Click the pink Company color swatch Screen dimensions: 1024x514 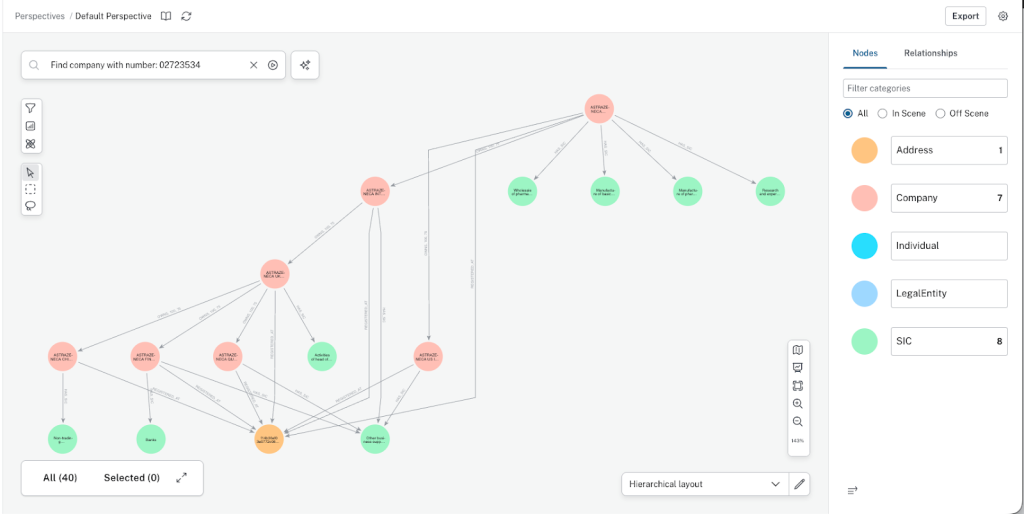point(864,198)
